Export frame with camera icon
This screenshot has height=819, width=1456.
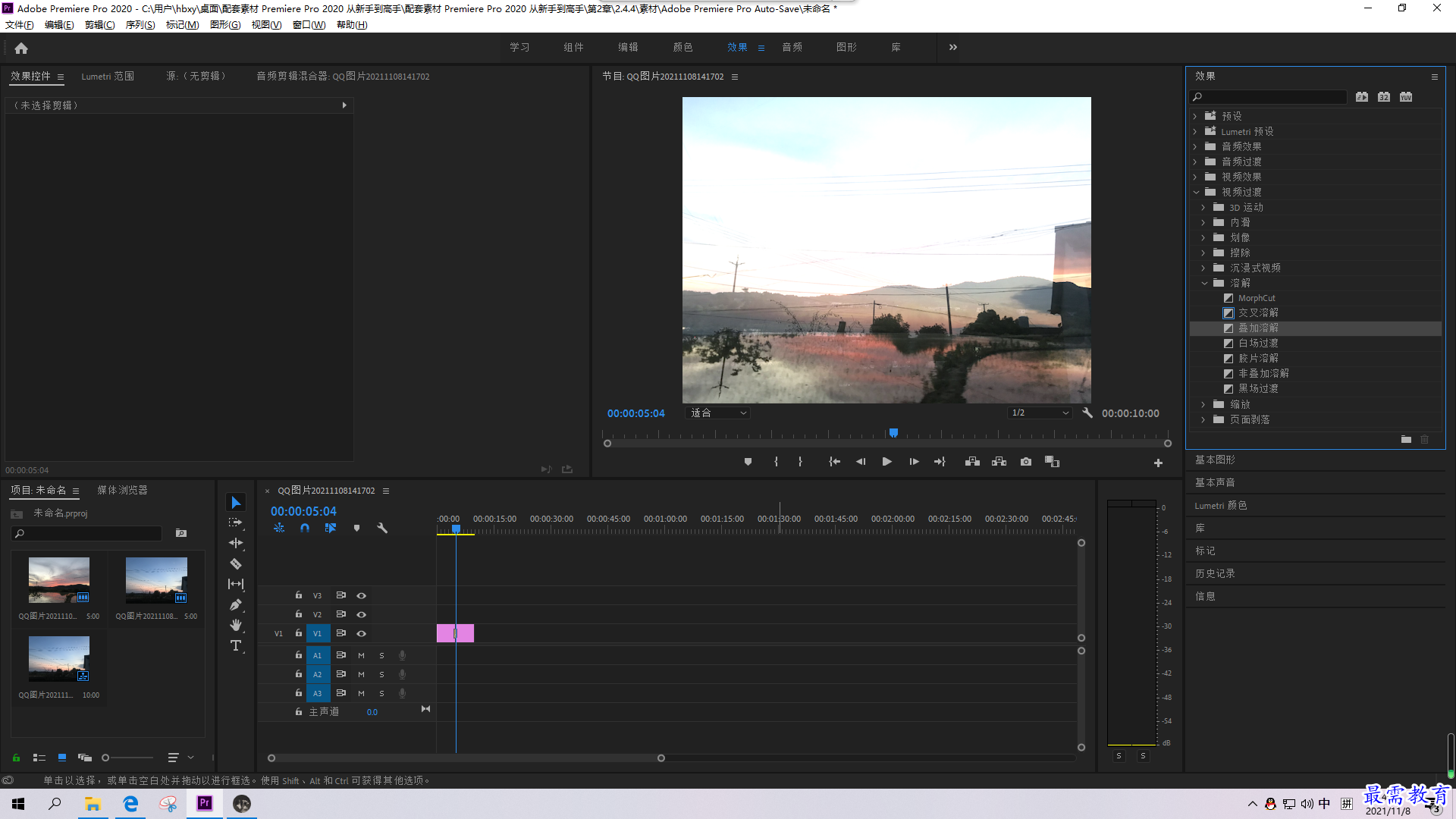point(1026,462)
